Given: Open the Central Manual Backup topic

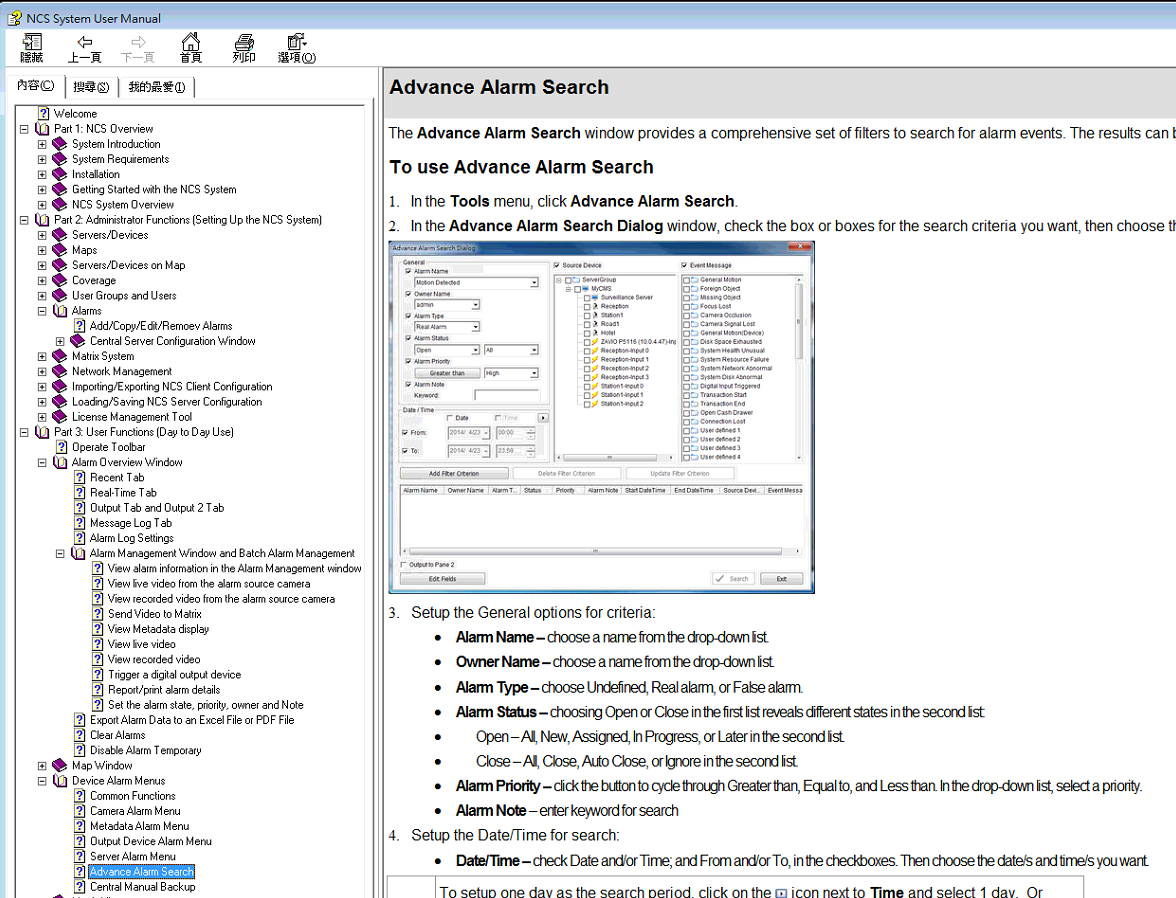Looking at the screenshot, I should coord(142,887).
